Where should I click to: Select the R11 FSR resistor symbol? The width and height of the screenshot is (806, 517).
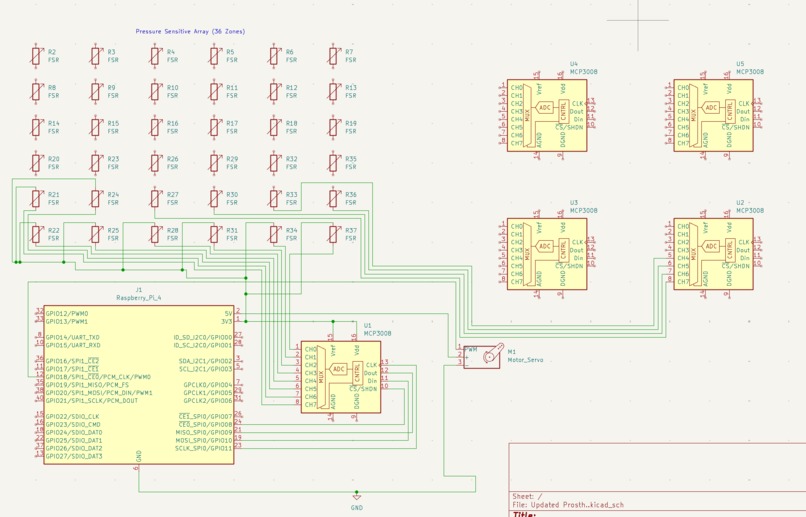point(214,91)
